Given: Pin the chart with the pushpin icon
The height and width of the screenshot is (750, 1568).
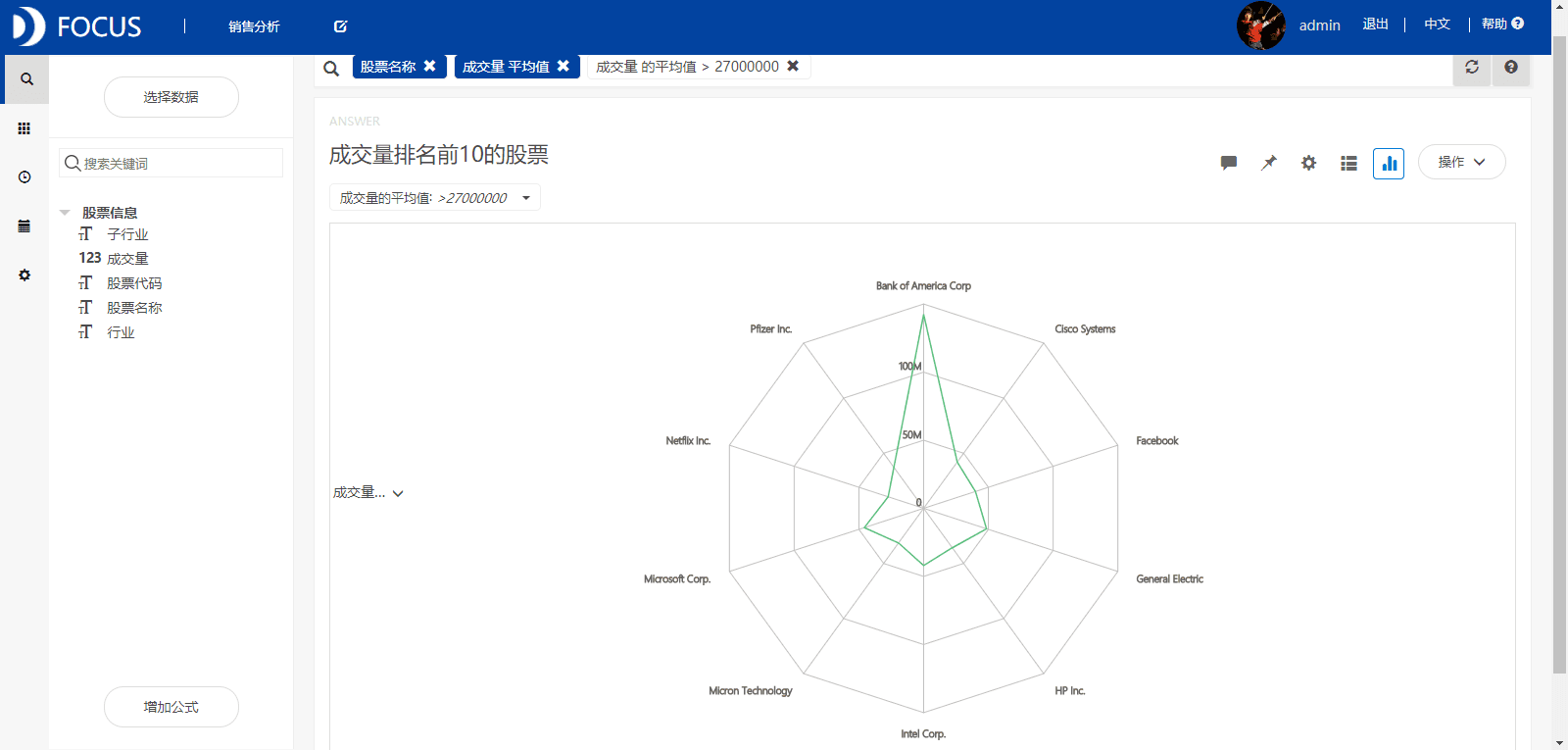Looking at the screenshot, I should click(x=1269, y=163).
